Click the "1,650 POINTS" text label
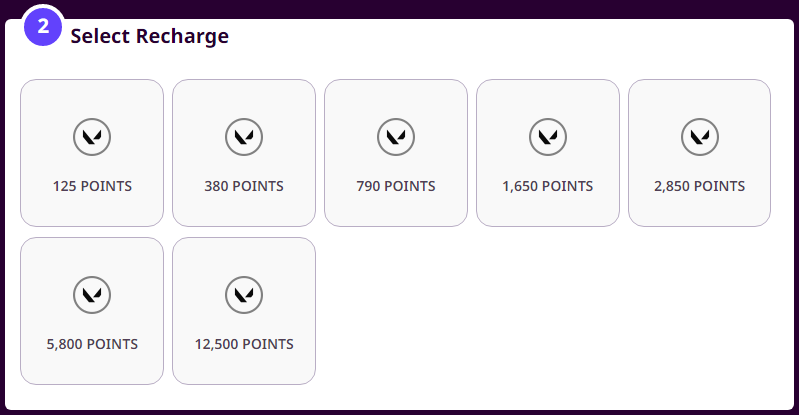This screenshot has width=799, height=415. pyautogui.click(x=548, y=186)
